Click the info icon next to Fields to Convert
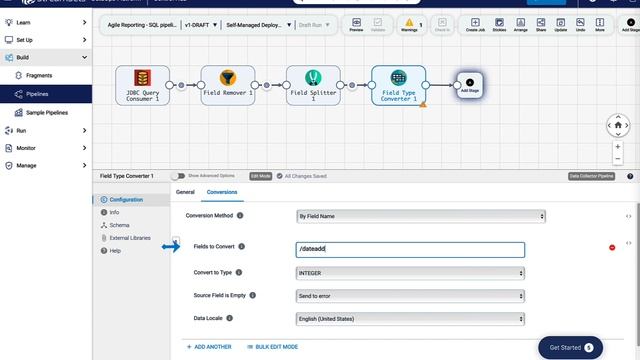640x360 pixels. click(x=242, y=247)
